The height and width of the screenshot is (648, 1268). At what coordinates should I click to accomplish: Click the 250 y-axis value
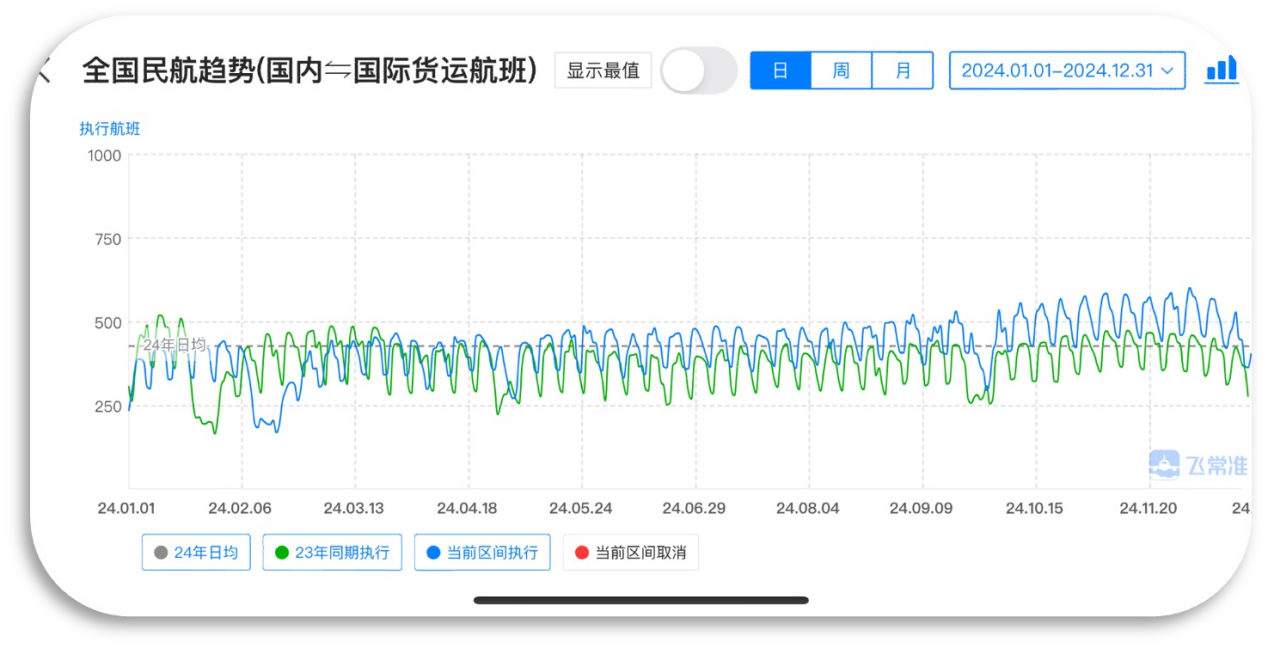[108, 406]
